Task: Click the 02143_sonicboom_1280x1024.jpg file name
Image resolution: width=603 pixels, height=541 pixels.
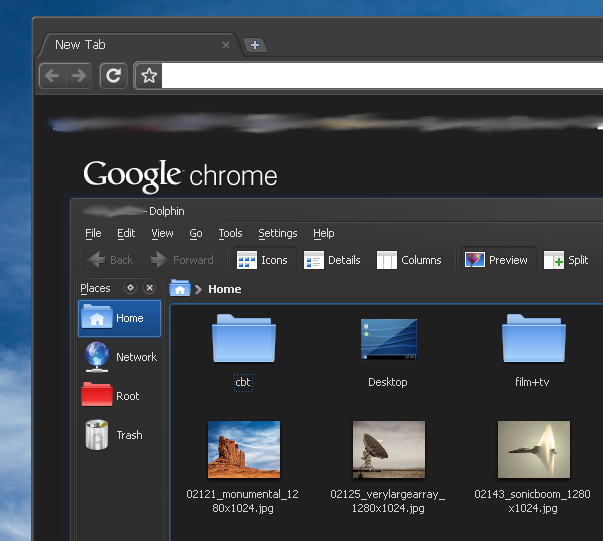Action: [533, 501]
